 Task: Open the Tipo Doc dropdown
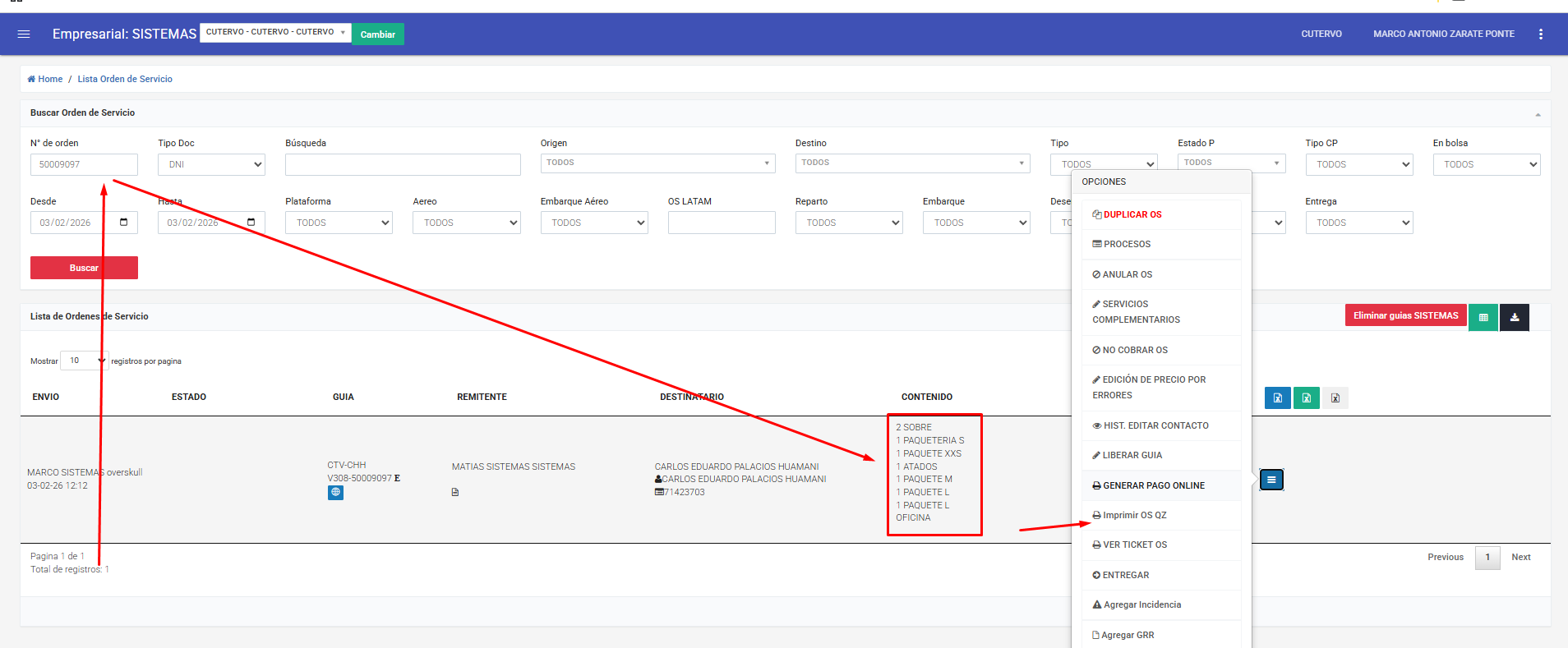tap(211, 164)
